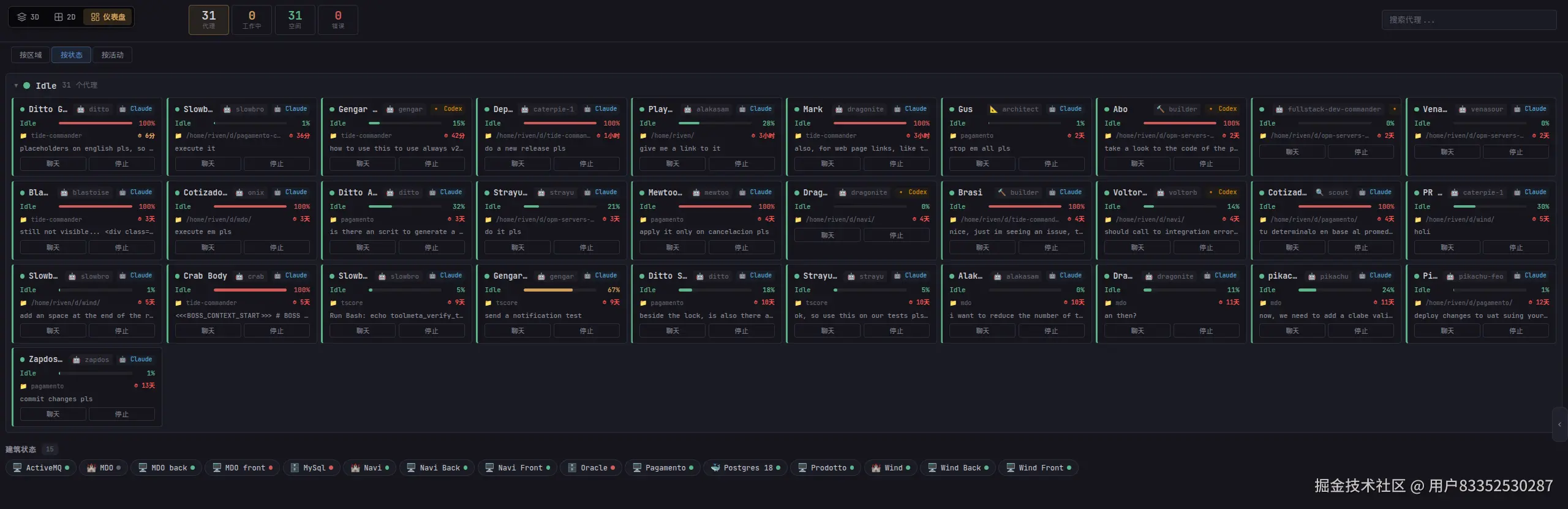Click the clock icon beside 6分 on Ditto G card
This screenshot has width=1568, height=509.
[x=140, y=136]
